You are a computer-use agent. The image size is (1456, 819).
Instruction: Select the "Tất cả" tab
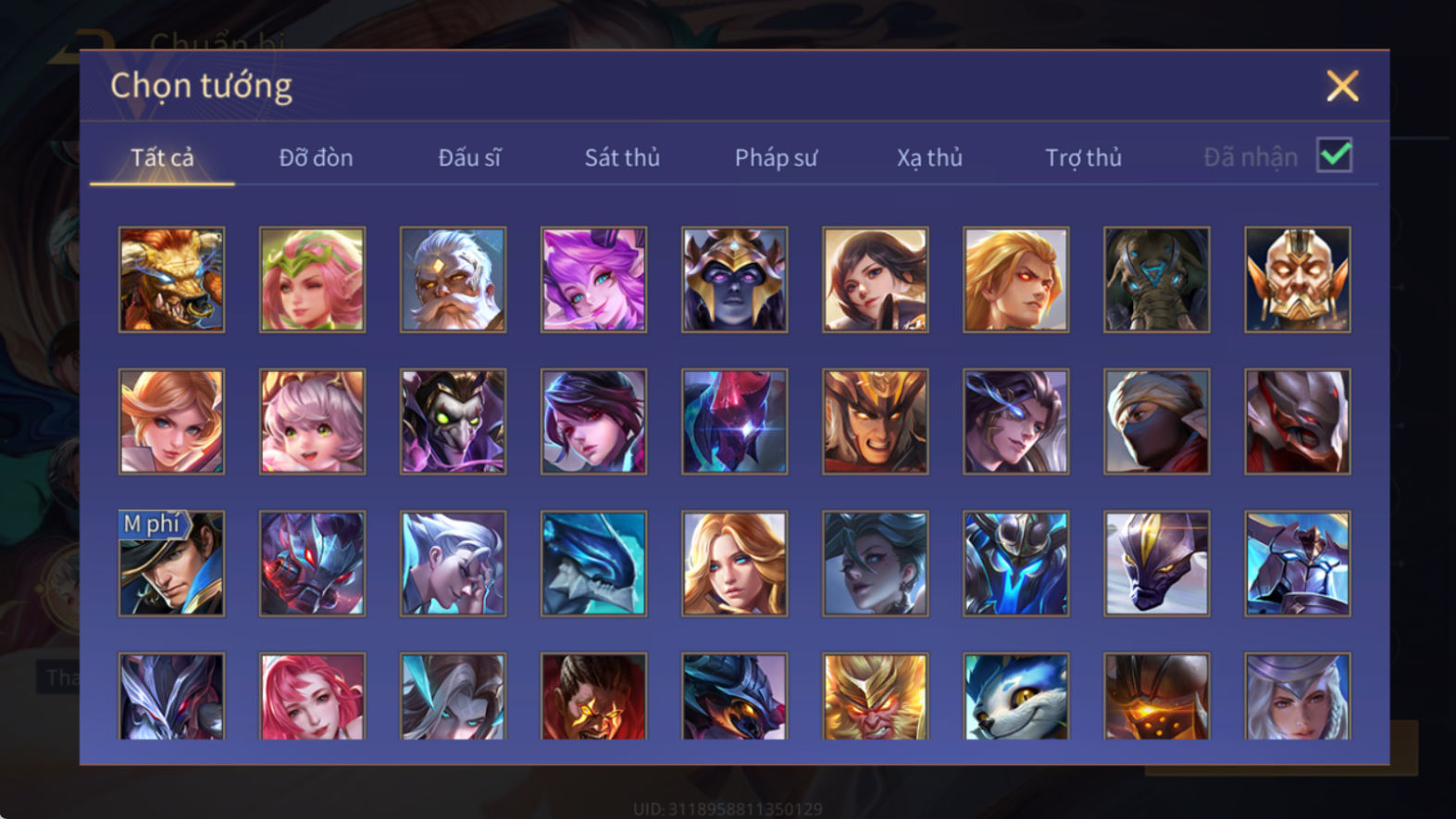point(162,157)
